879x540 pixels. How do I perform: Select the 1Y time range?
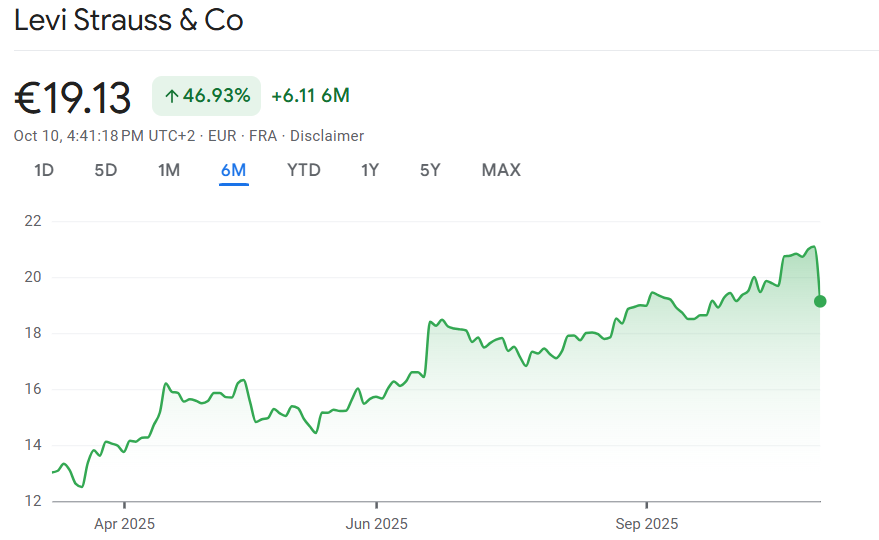[x=370, y=170]
